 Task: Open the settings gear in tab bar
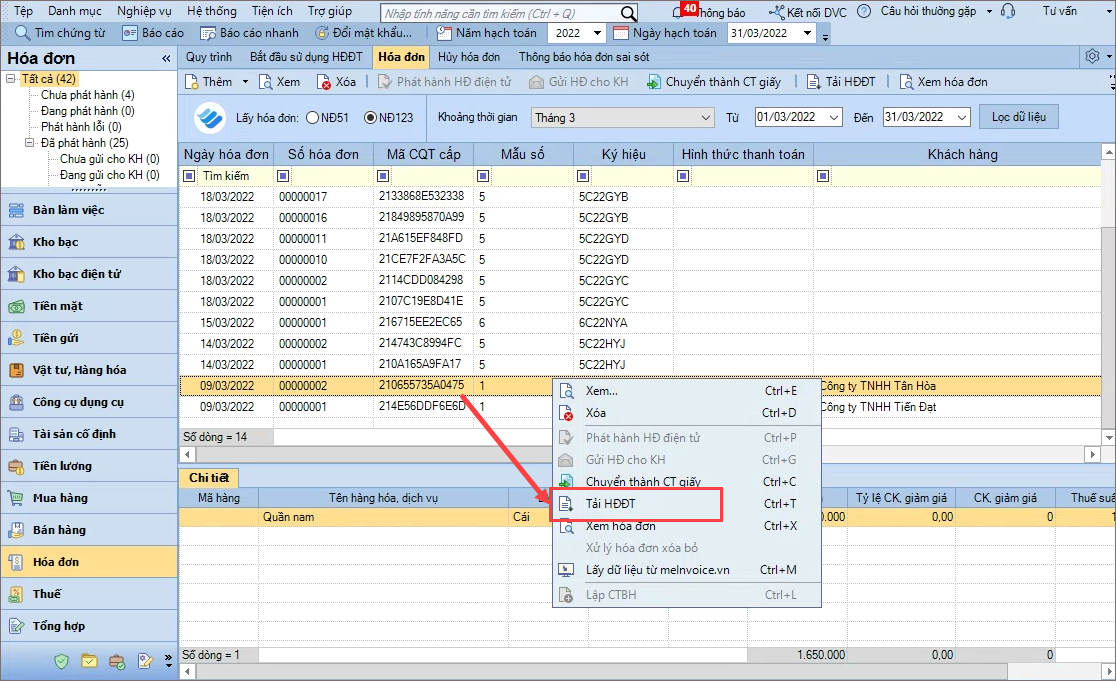(x=1092, y=56)
